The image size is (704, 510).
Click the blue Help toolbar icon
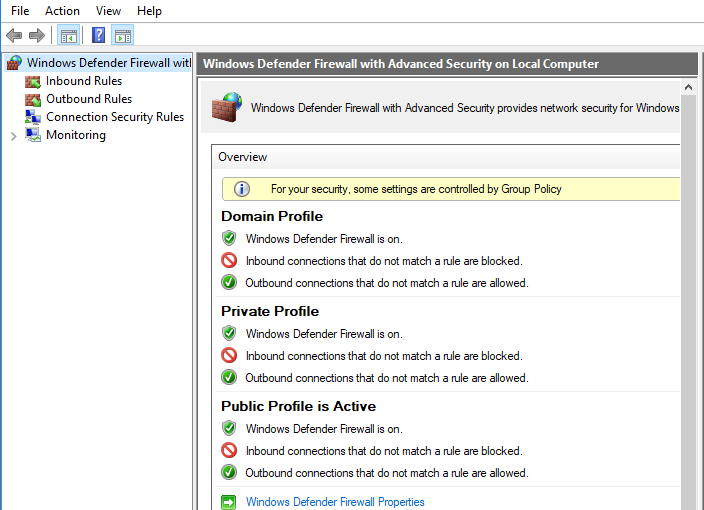[x=98, y=36]
